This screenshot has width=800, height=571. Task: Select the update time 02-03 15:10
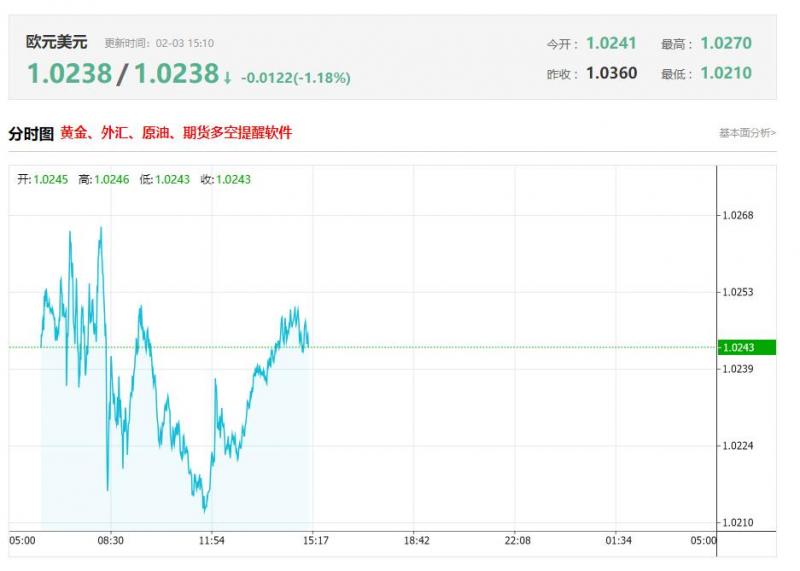[185, 43]
